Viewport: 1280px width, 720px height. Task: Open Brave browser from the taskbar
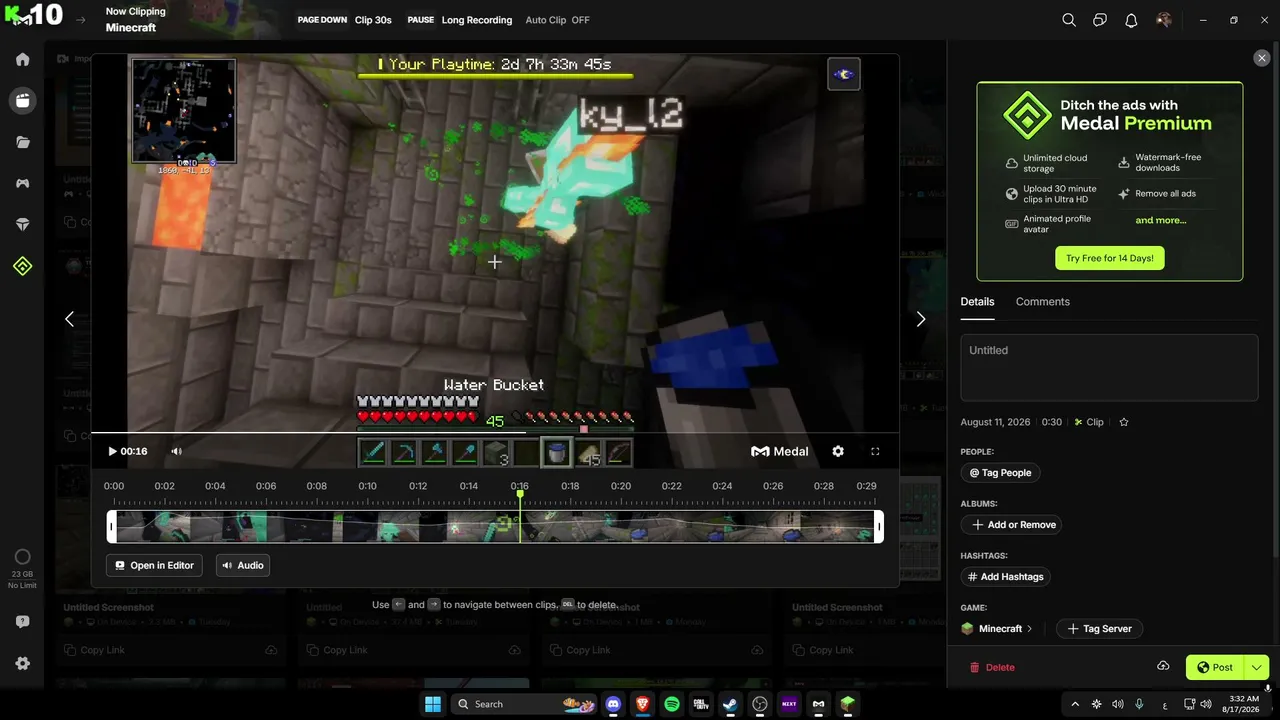[x=642, y=704]
